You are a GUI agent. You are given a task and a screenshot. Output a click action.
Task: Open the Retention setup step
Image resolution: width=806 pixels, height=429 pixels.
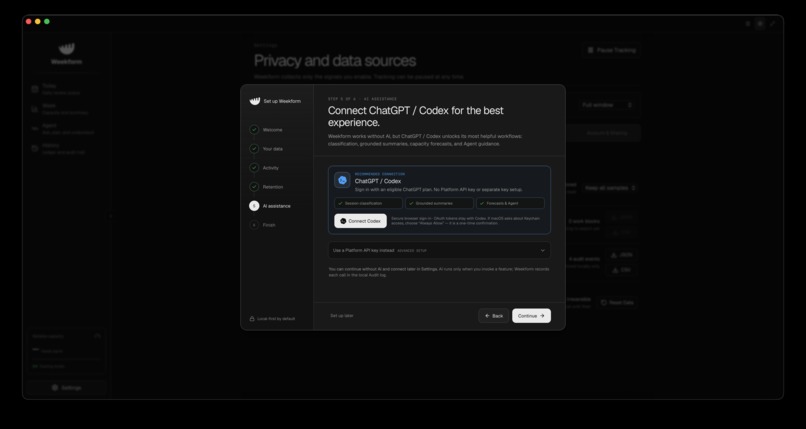(x=272, y=187)
